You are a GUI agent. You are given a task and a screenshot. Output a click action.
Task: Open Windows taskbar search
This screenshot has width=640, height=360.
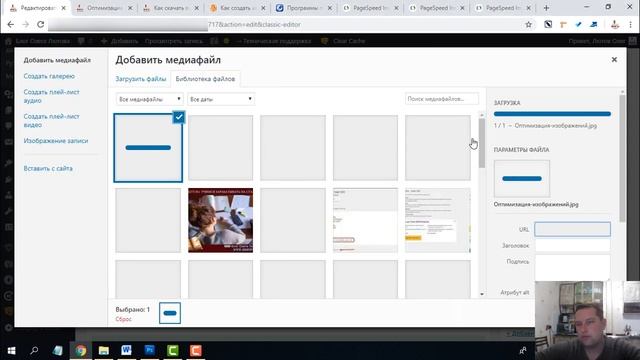pos(34,351)
